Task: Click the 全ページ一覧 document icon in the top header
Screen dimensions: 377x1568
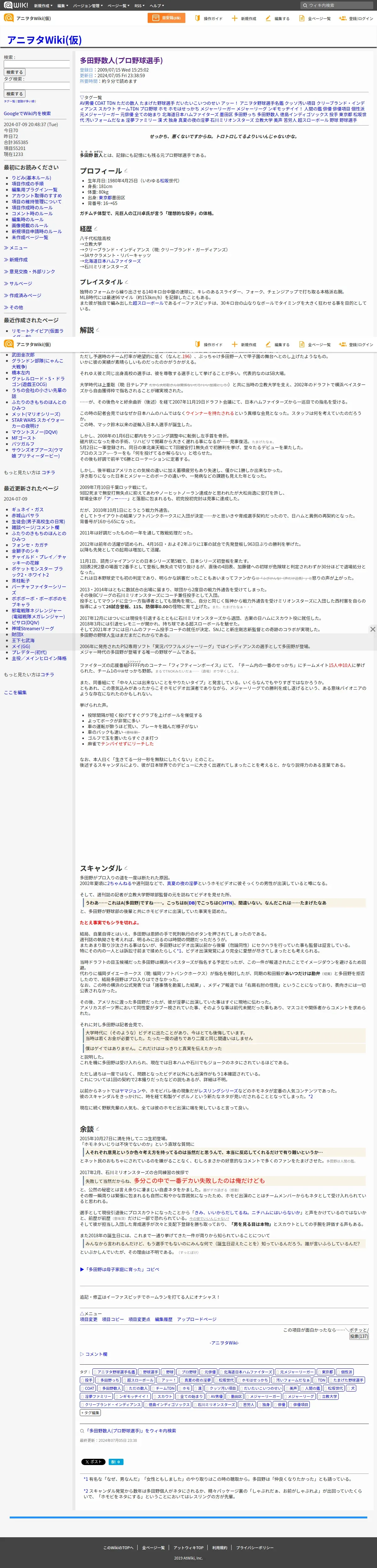Action: coord(302,18)
